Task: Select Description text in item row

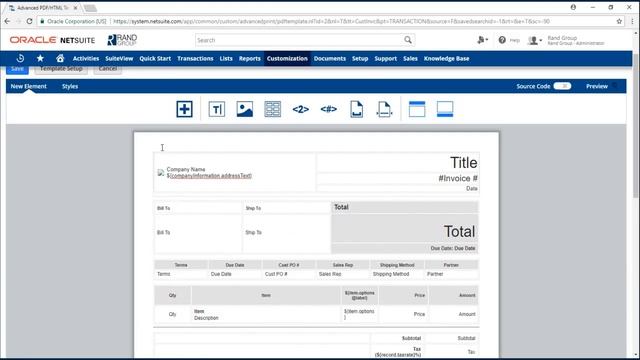Action: click(x=206, y=318)
